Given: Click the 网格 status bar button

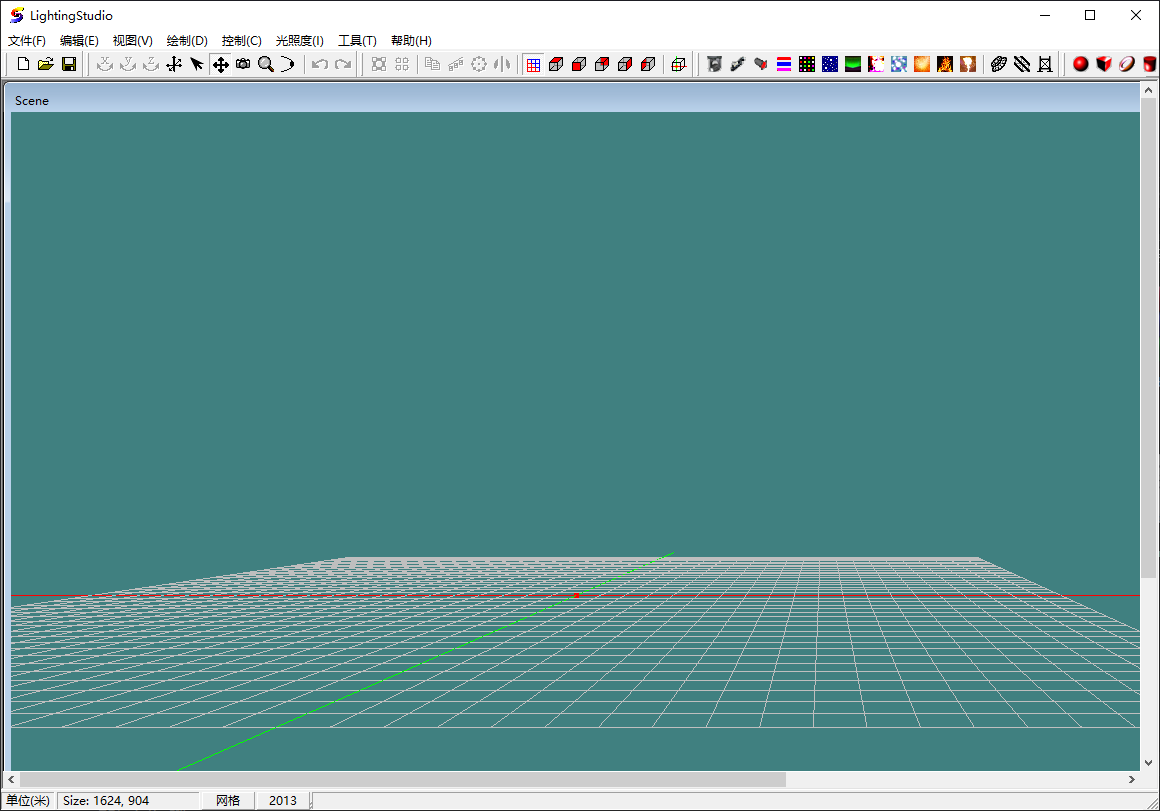Looking at the screenshot, I should point(228,801).
